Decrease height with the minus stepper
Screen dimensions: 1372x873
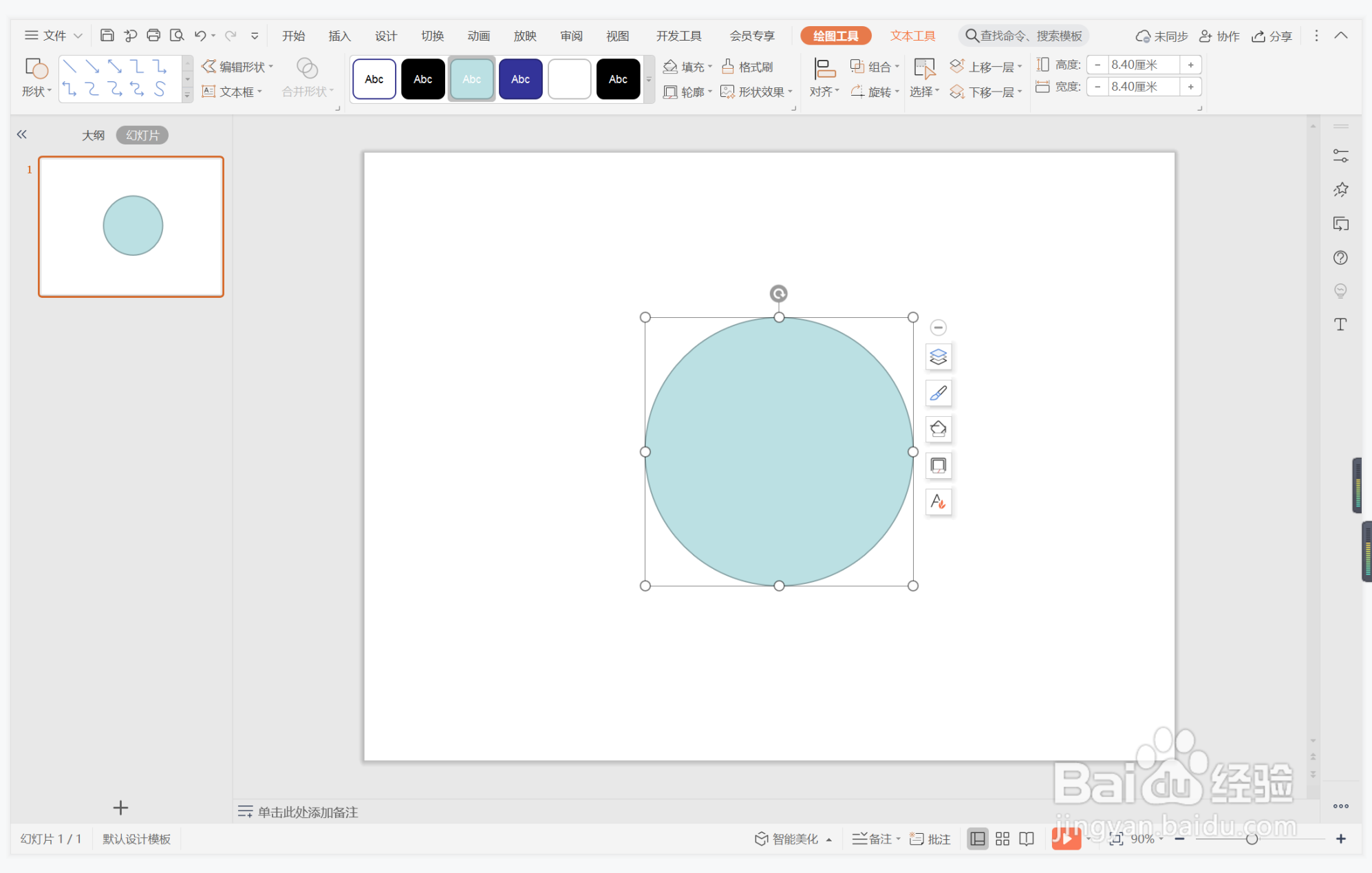(1097, 65)
